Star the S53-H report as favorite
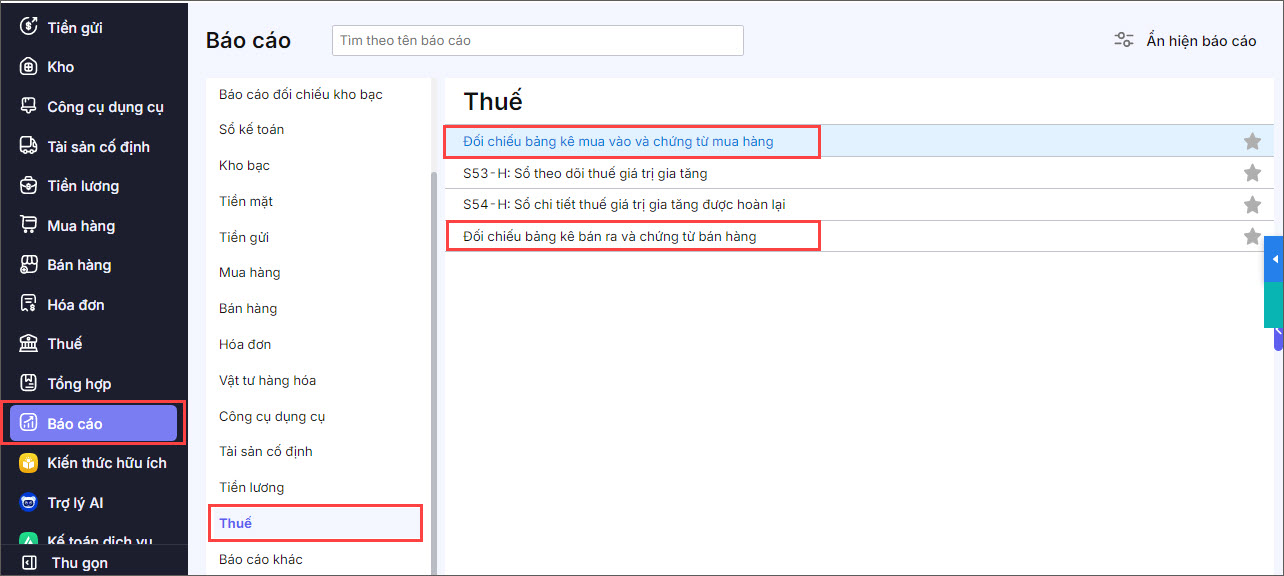The width and height of the screenshot is (1284, 576). point(1252,173)
